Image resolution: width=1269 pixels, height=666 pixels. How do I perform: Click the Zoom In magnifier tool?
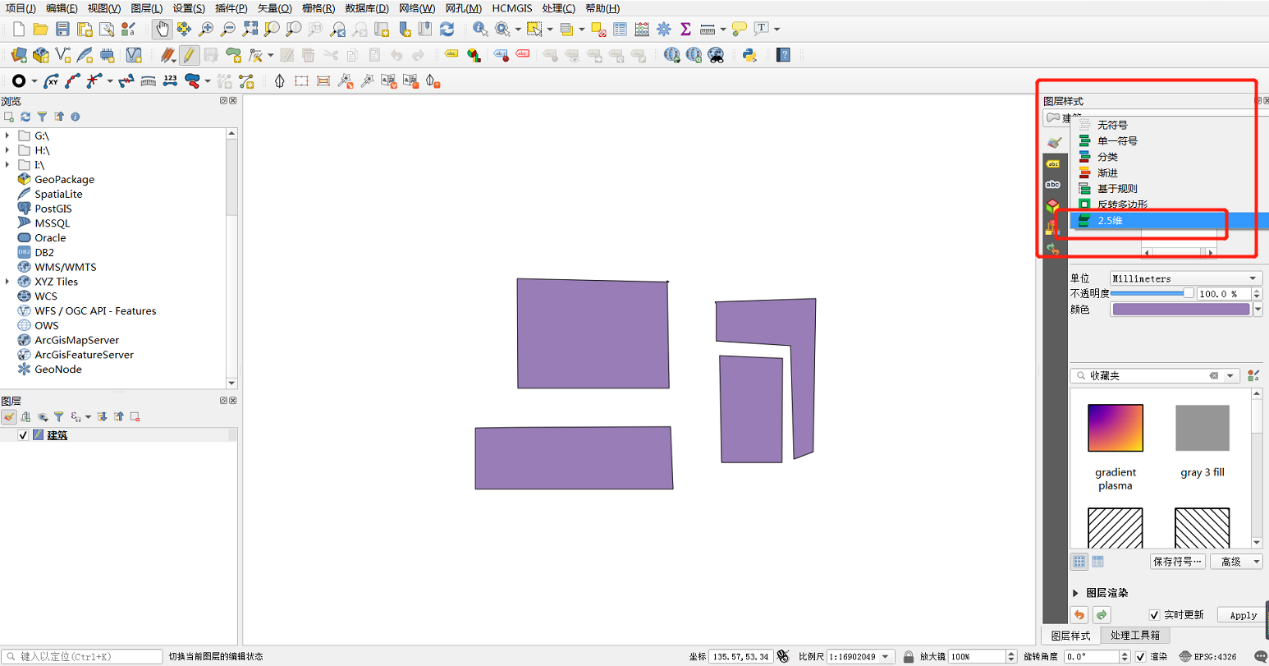tap(206, 29)
